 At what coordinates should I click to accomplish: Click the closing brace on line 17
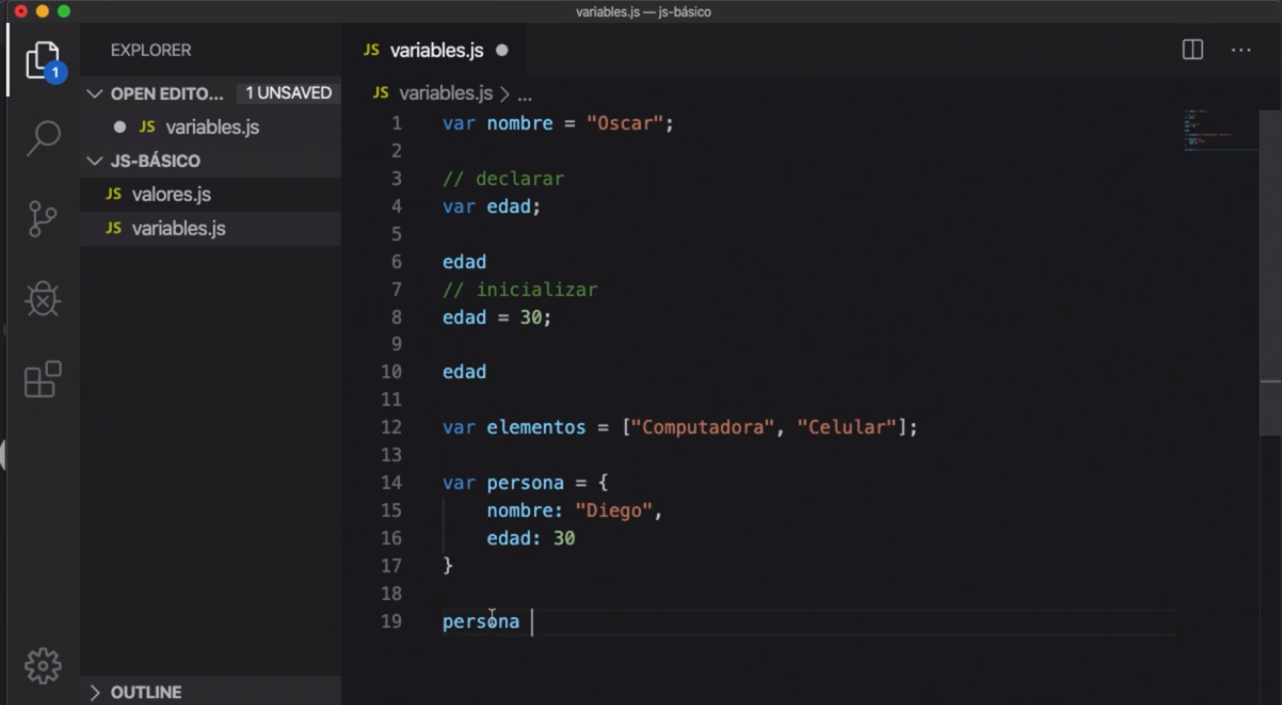click(x=448, y=566)
